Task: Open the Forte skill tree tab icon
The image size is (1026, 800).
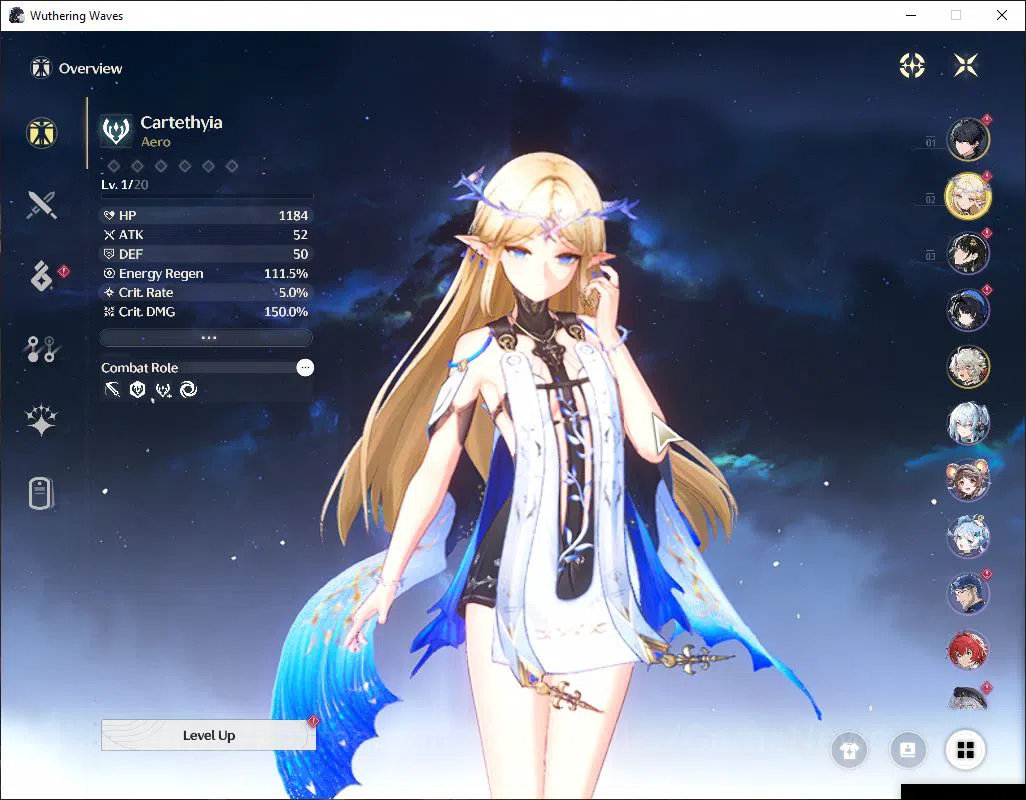Action: pos(41,349)
